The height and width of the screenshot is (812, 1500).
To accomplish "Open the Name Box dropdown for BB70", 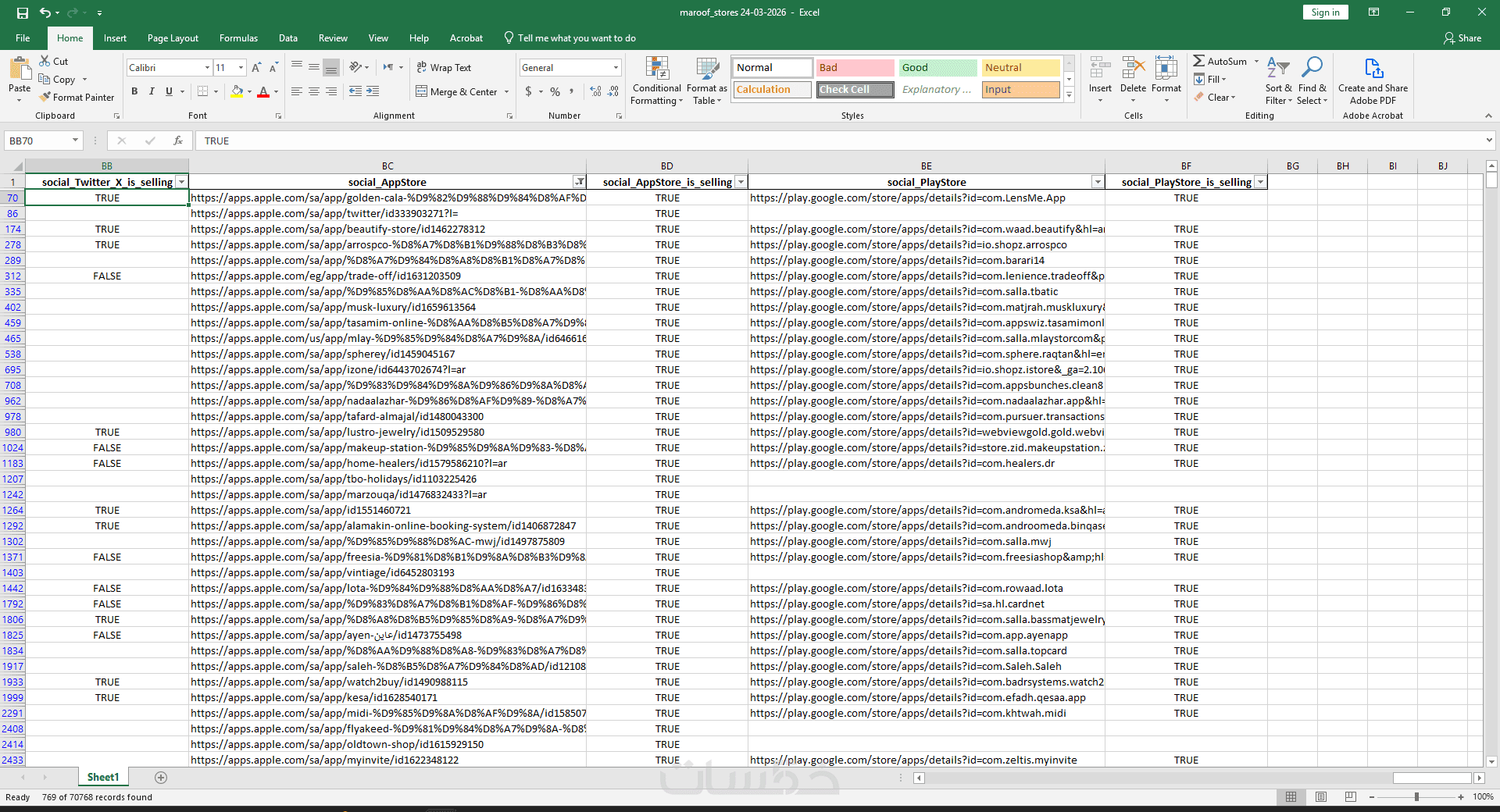I will 75,141.
